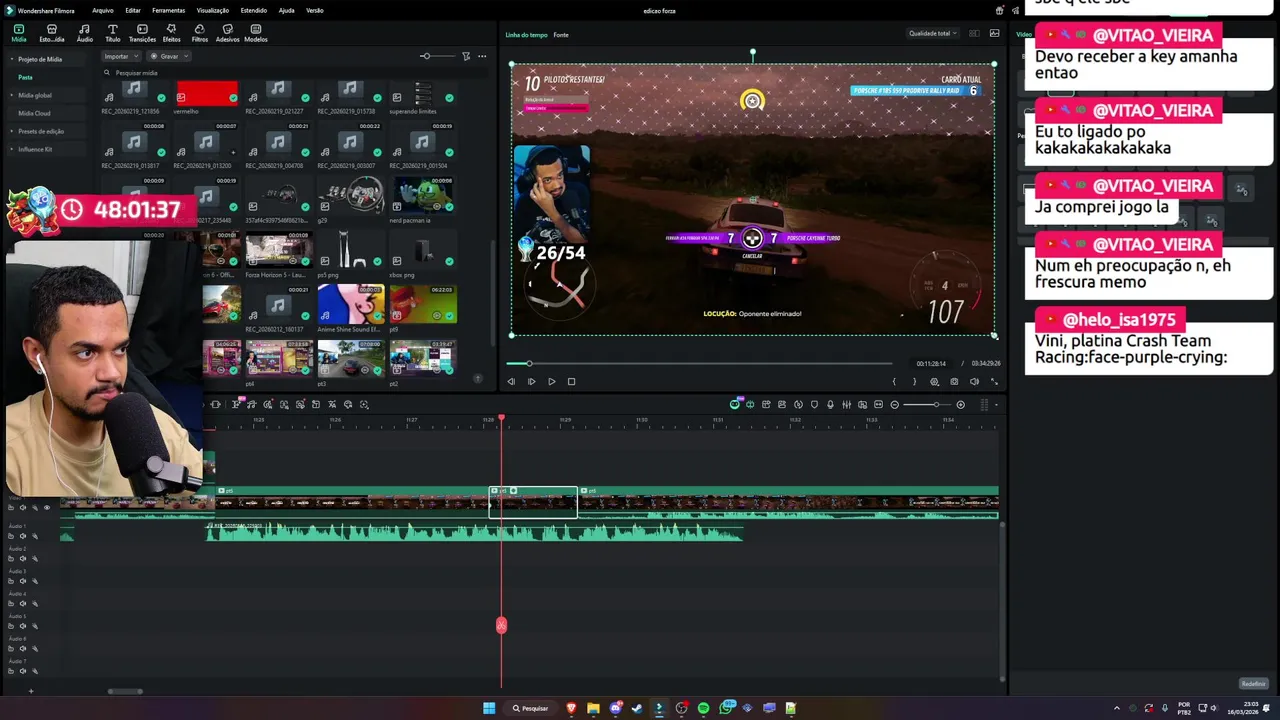This screenshot has height=720, width=1280.
Task: Expand the Mídia global tree item
Action: tap(12, 95)
